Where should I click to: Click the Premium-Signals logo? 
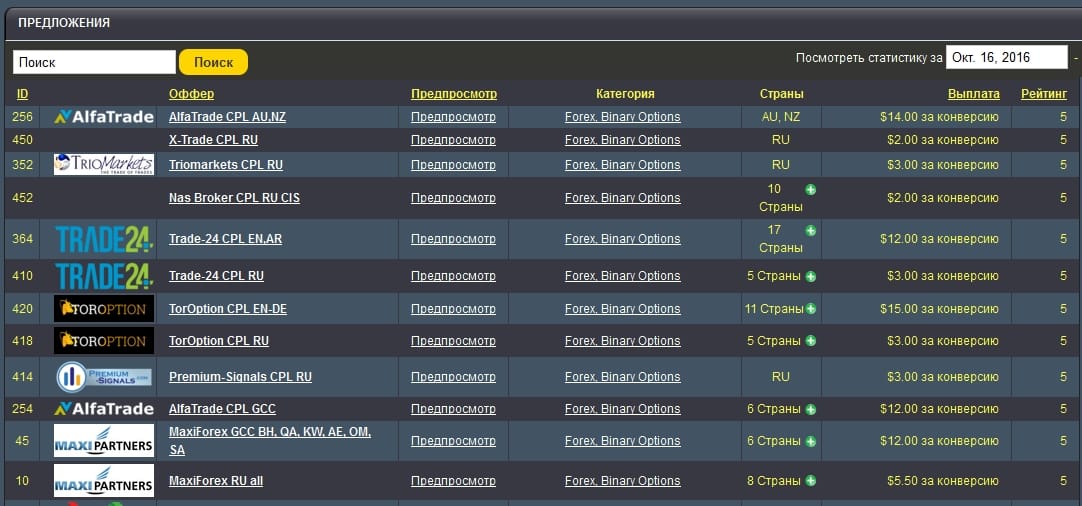(104, 377)
